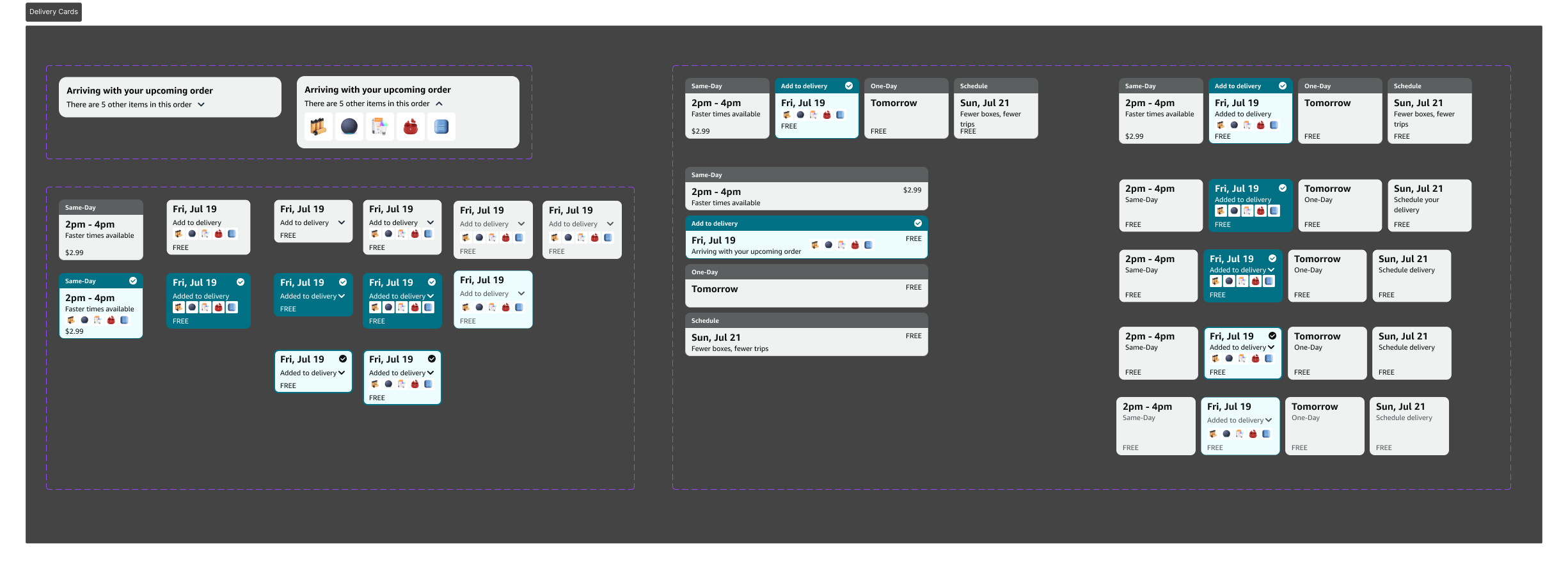Screen dimensions: 1568x569
Task: Toggle the checkmark on the teal Same-Day header
Action: point(133,281)
